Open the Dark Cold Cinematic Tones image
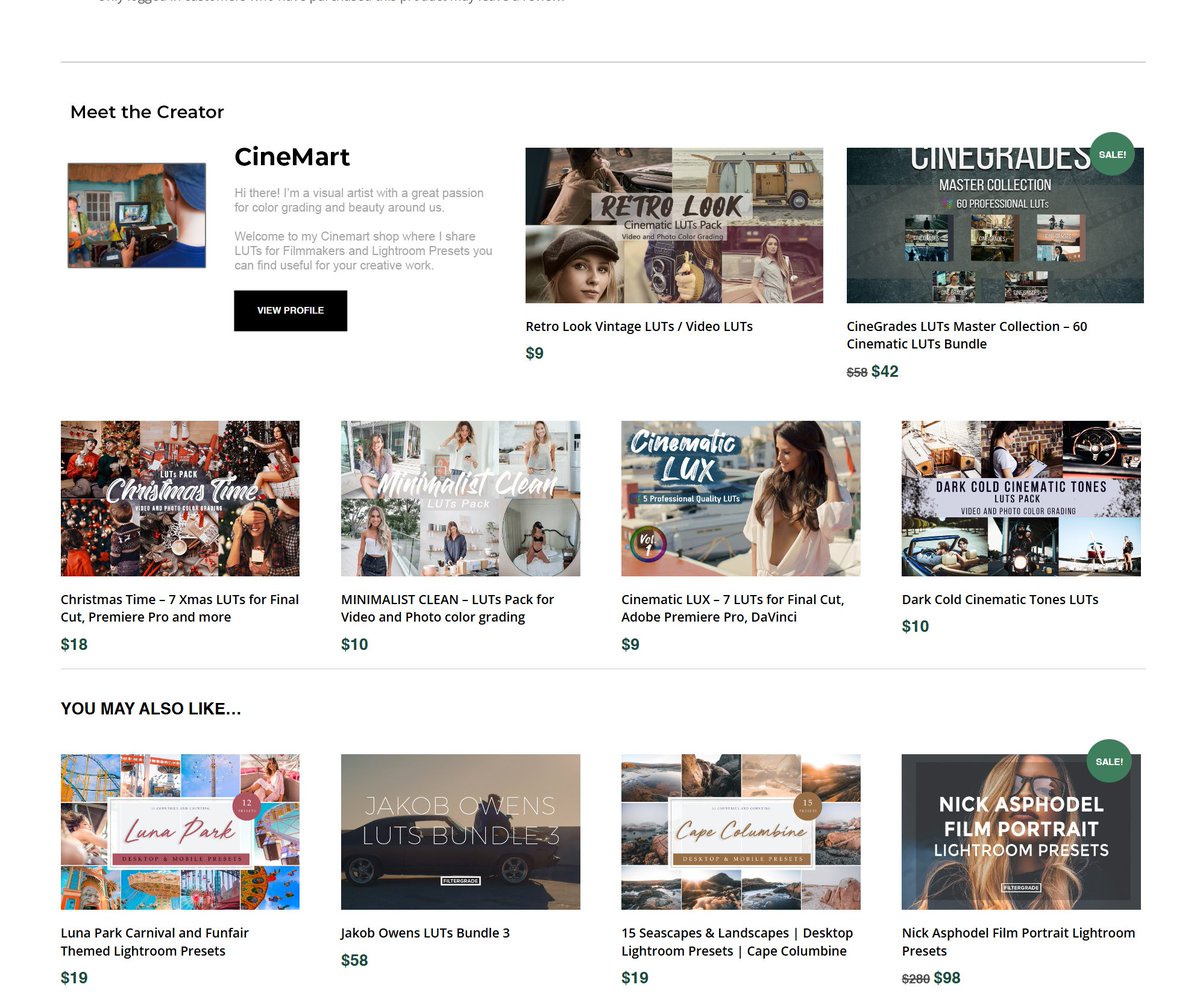 coord(1021,499)
